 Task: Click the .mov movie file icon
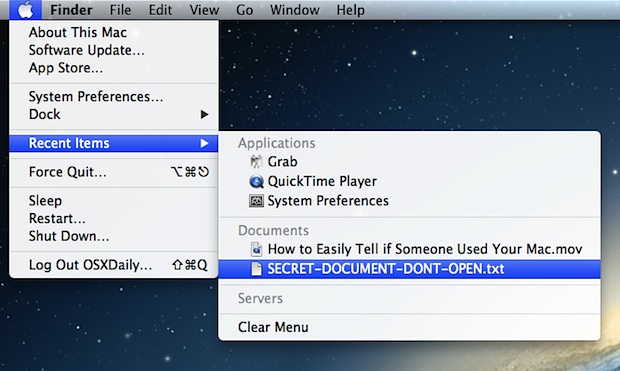coord(256,249)
